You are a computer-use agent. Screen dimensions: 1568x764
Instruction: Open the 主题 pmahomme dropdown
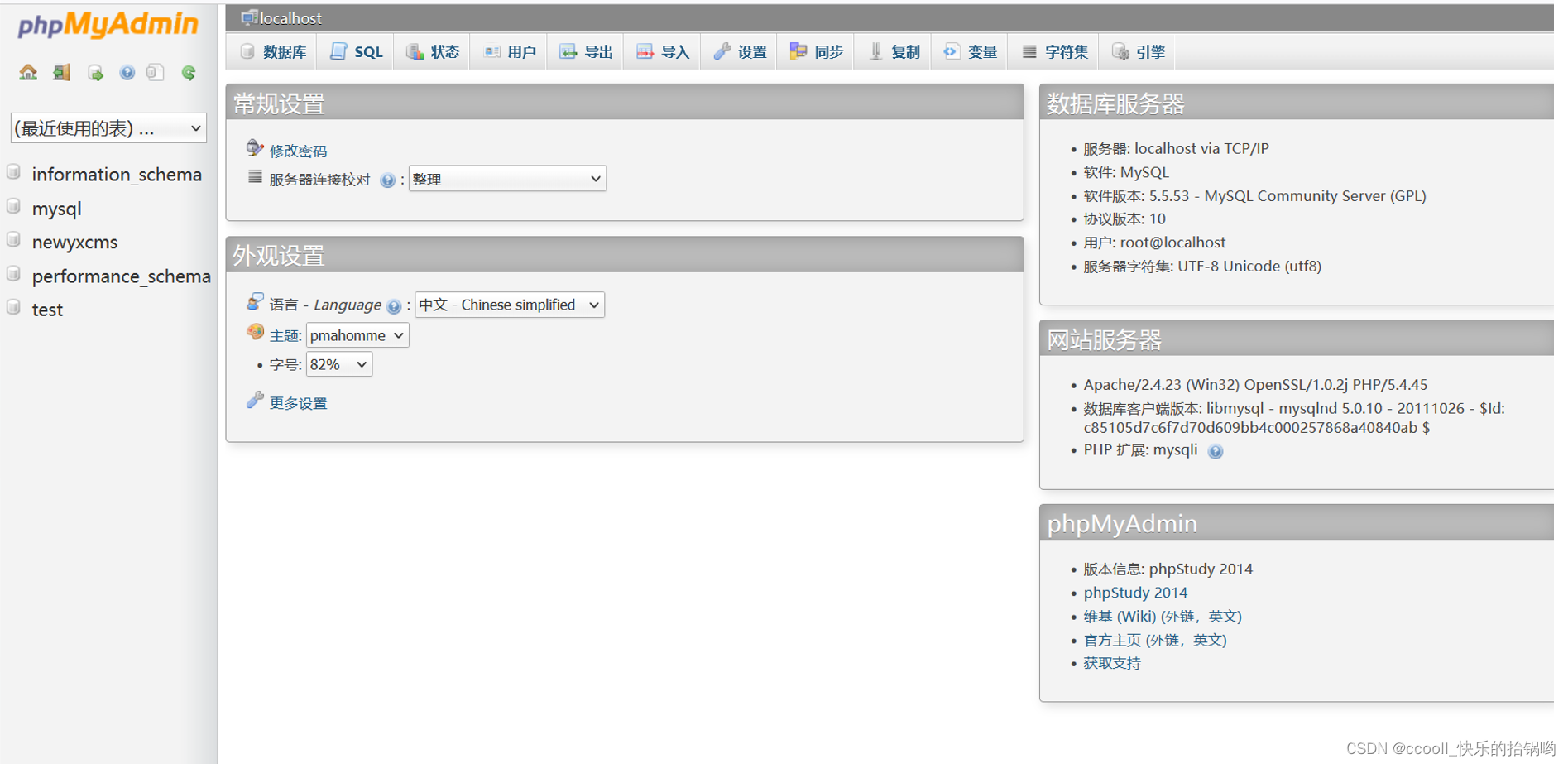point(357,335)
